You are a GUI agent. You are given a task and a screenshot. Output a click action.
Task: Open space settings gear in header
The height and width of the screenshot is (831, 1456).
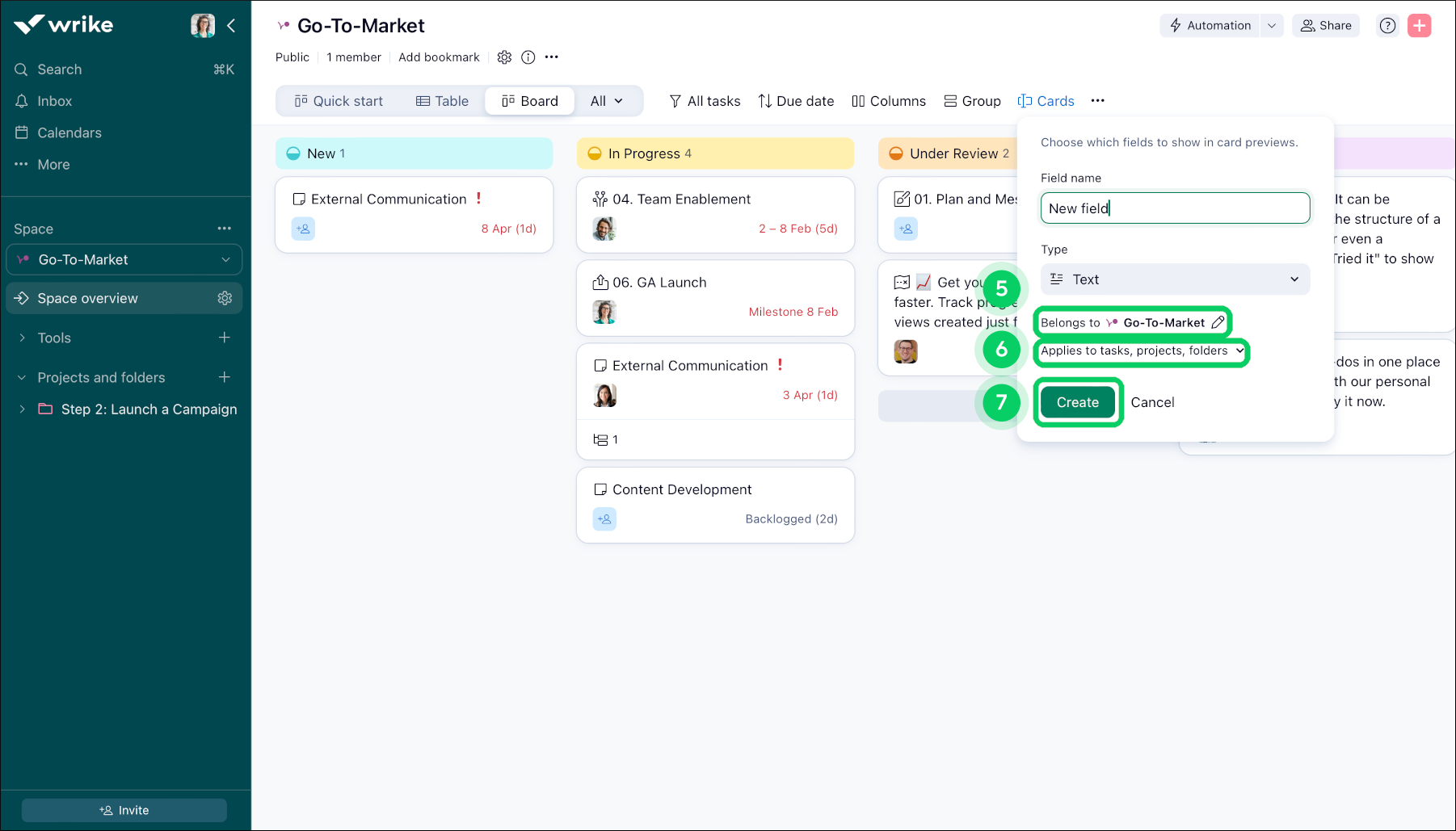(504, 57)
